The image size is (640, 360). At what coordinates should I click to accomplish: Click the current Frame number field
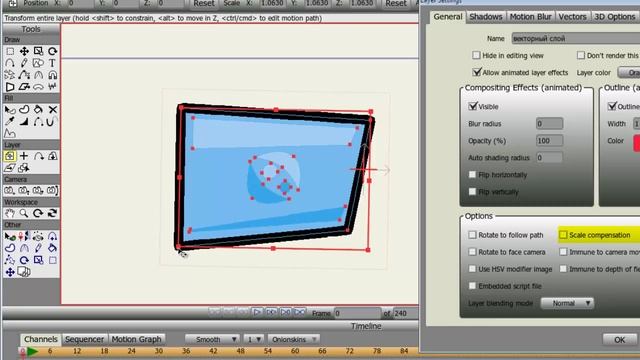pyautogui.click(x=357, y=313)
